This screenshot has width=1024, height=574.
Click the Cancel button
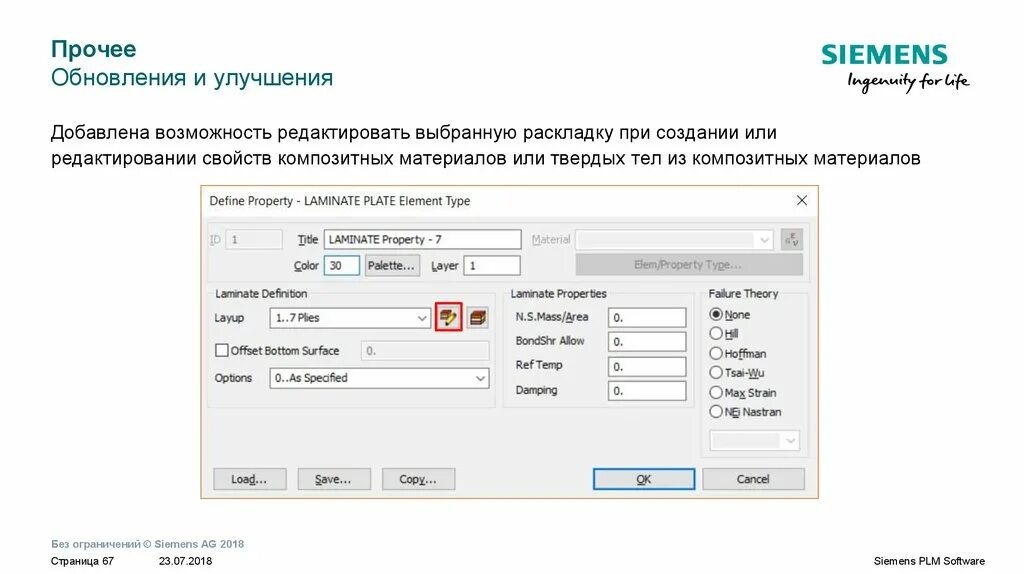pyautogui.click(x=754, y=479)
